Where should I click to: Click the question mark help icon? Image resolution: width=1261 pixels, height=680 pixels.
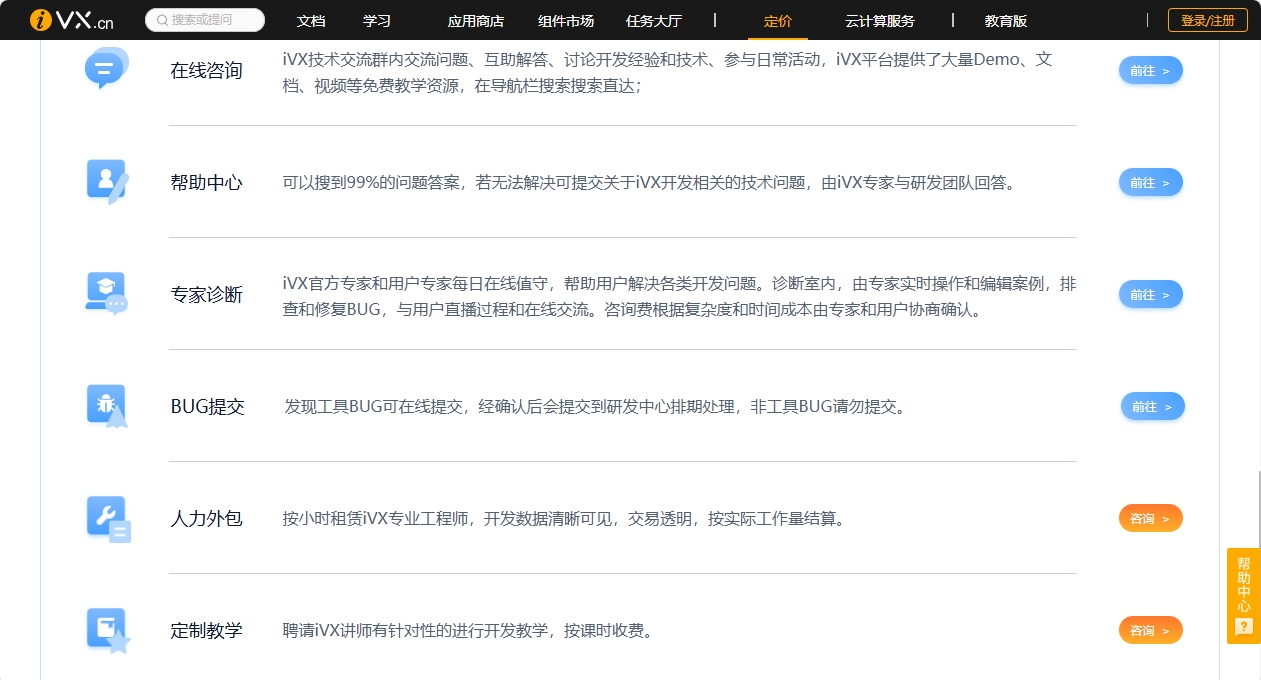1244,627
